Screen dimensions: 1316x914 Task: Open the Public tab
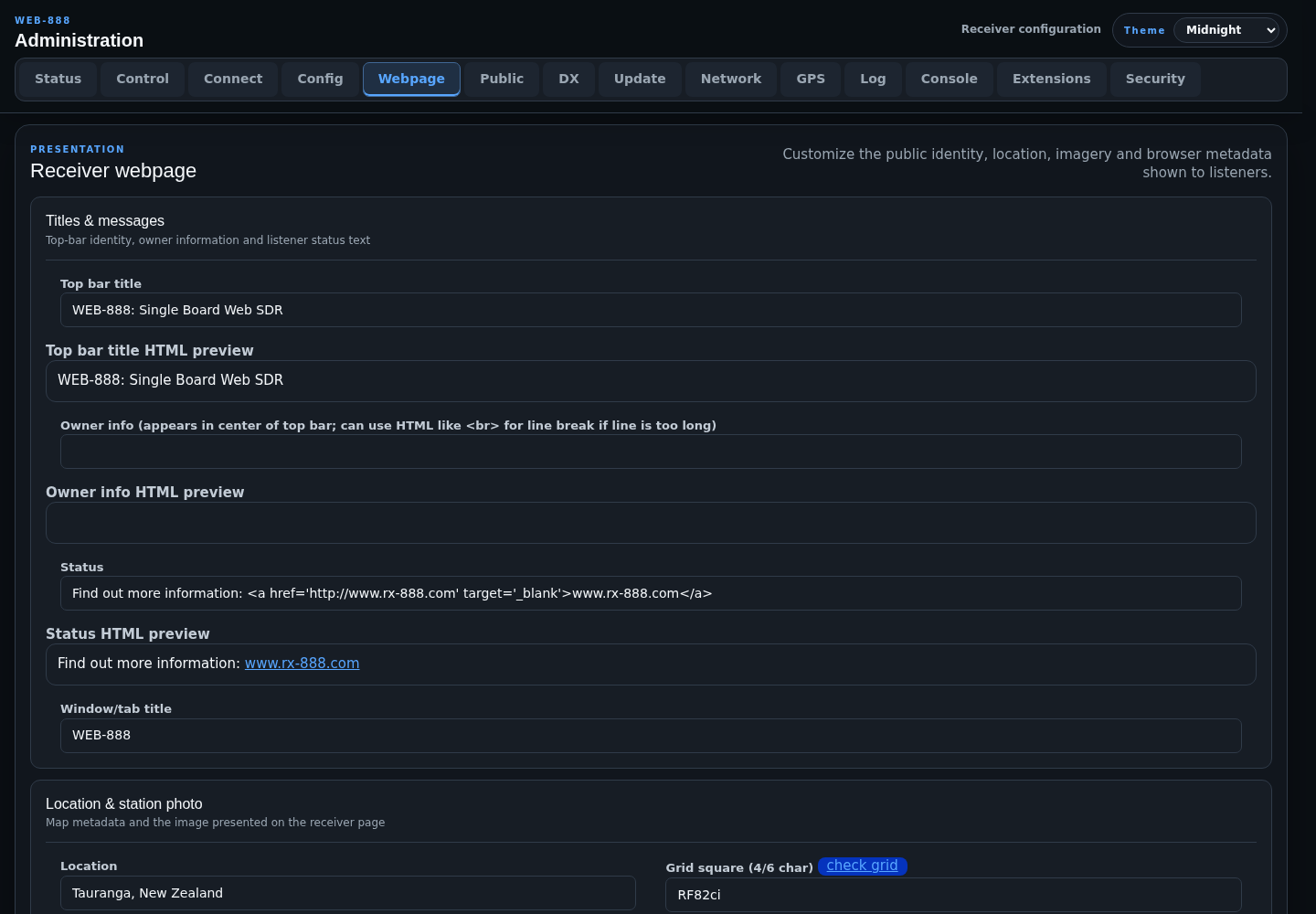[502, 80]
